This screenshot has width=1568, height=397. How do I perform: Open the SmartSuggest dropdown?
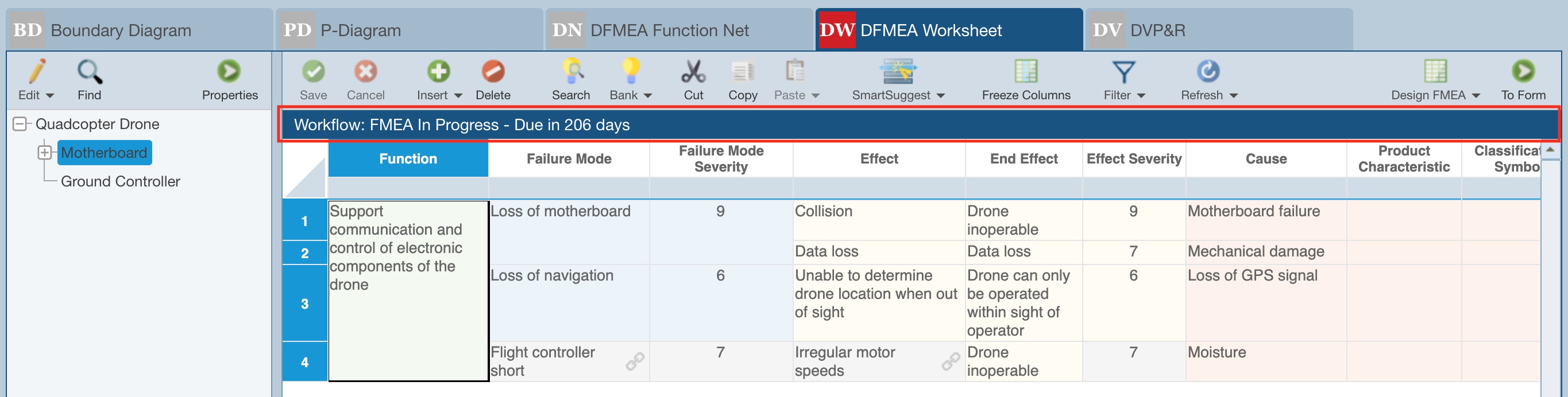tap(940, 95)
